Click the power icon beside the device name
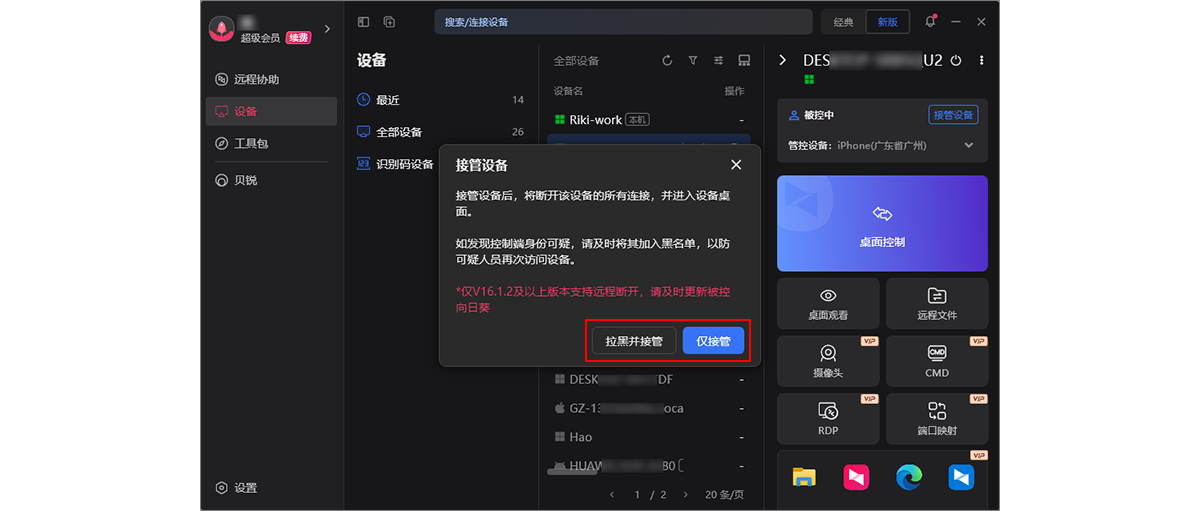This screenshot has height=511, width=1200. 956,60
